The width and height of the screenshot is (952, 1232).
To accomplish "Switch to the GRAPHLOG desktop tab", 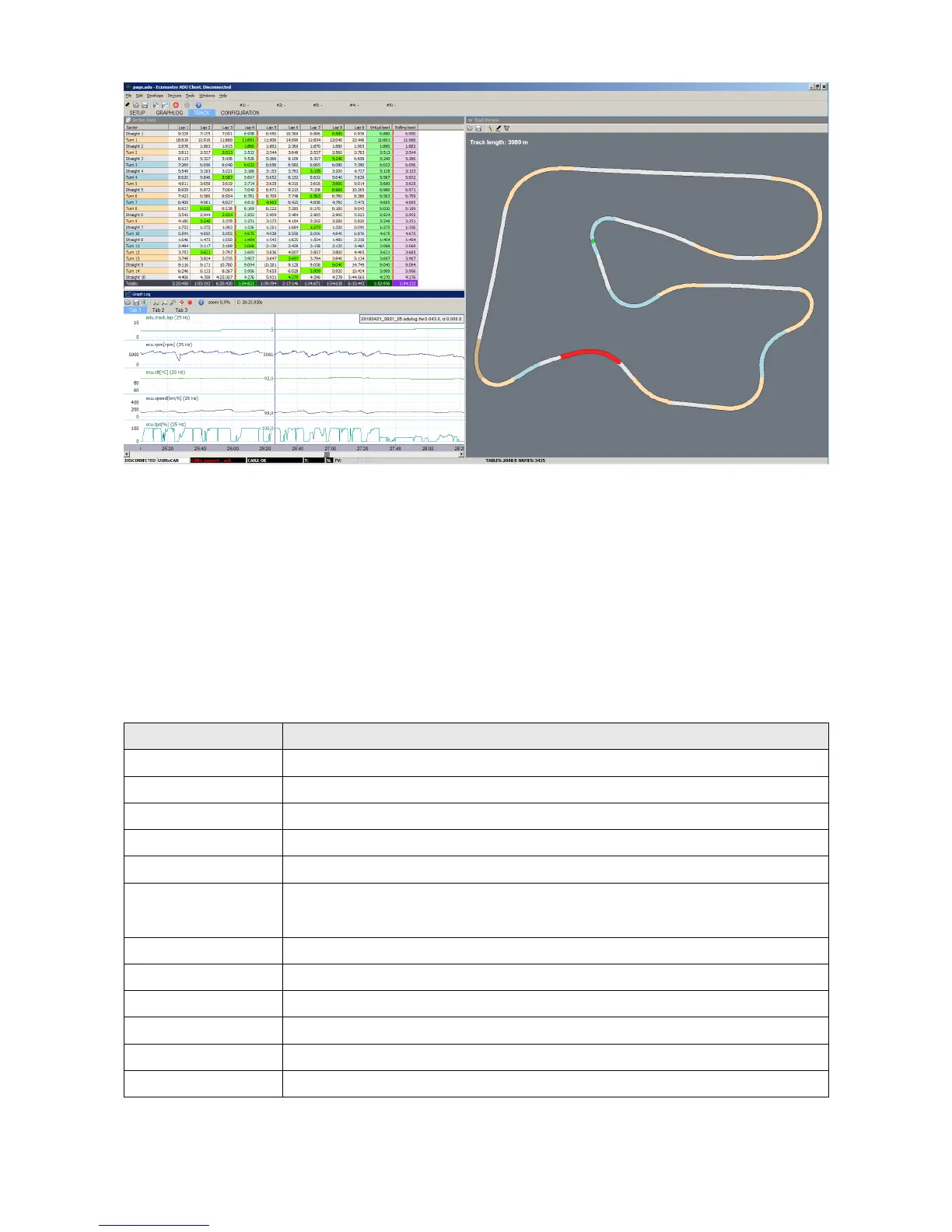I will (170, 113).
